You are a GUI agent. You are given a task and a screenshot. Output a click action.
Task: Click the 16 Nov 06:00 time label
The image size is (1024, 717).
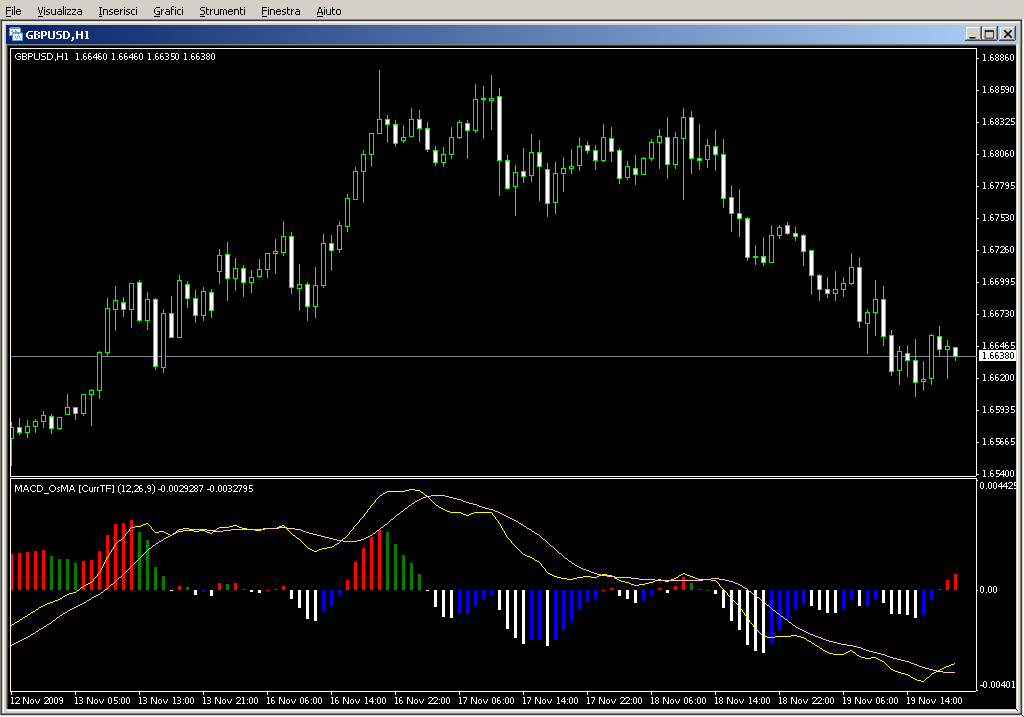(x=294, y=701)
